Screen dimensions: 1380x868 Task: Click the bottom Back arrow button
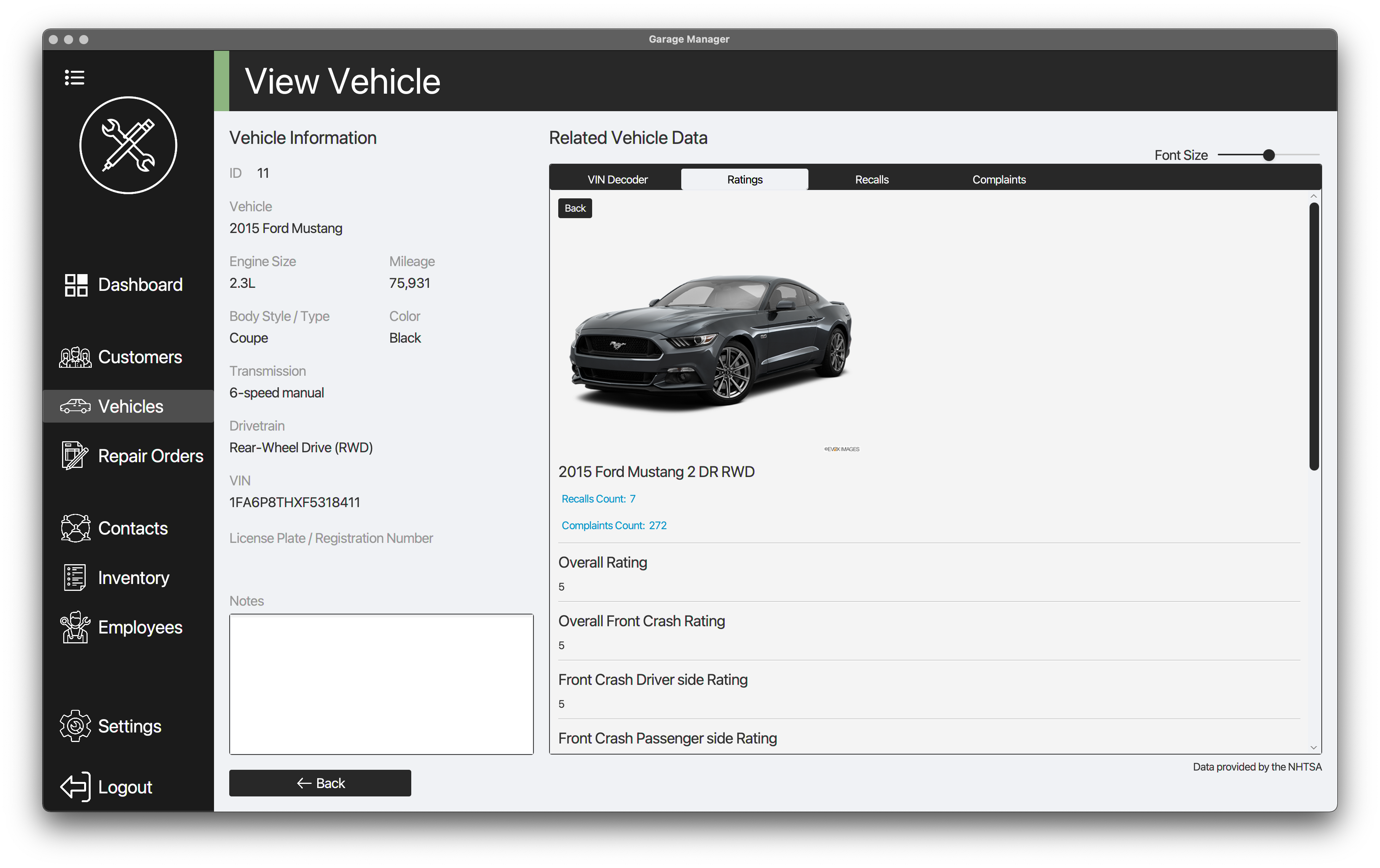pyautogui.click(x=320, y=783)
